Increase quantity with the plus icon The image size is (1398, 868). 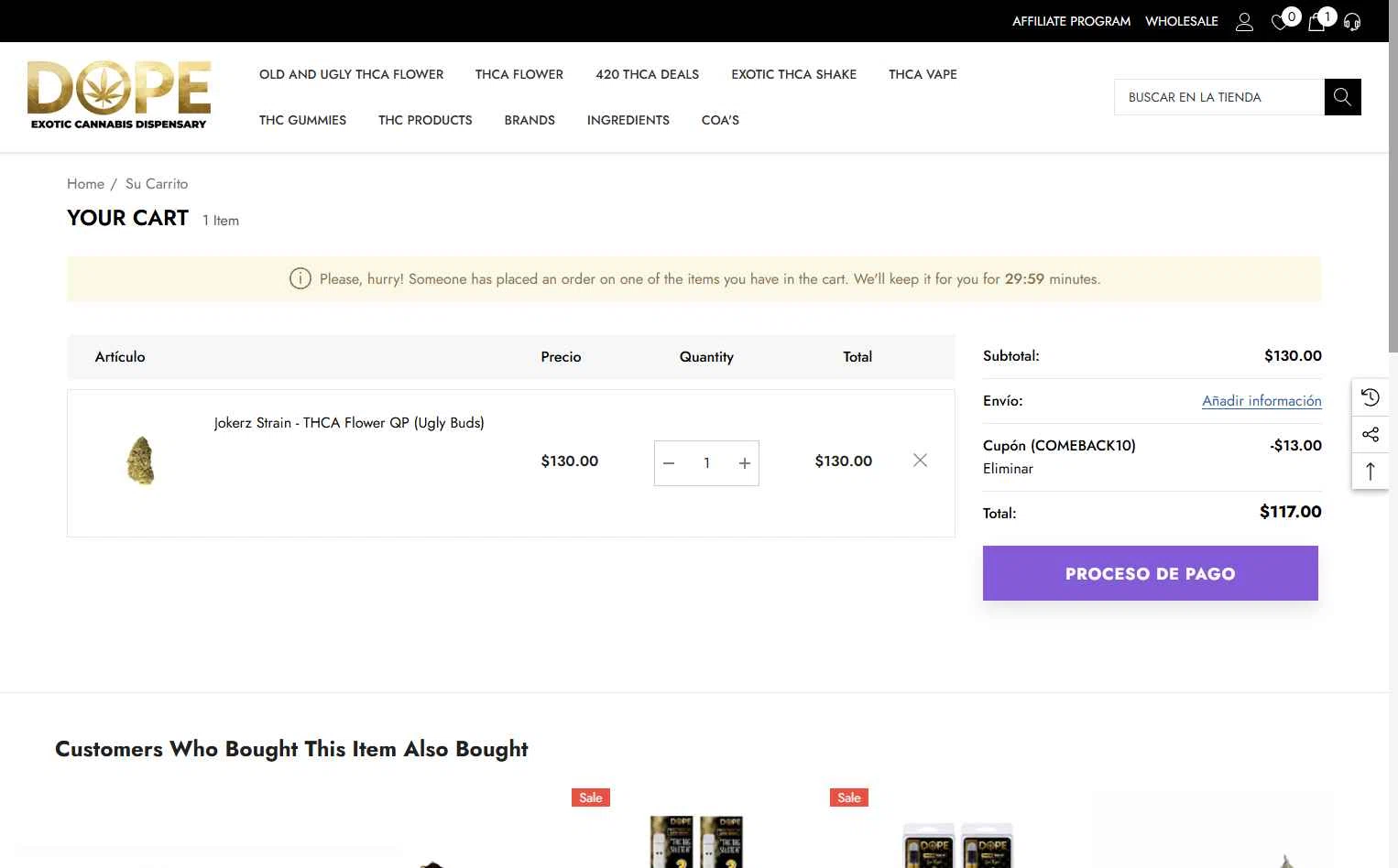745,463
